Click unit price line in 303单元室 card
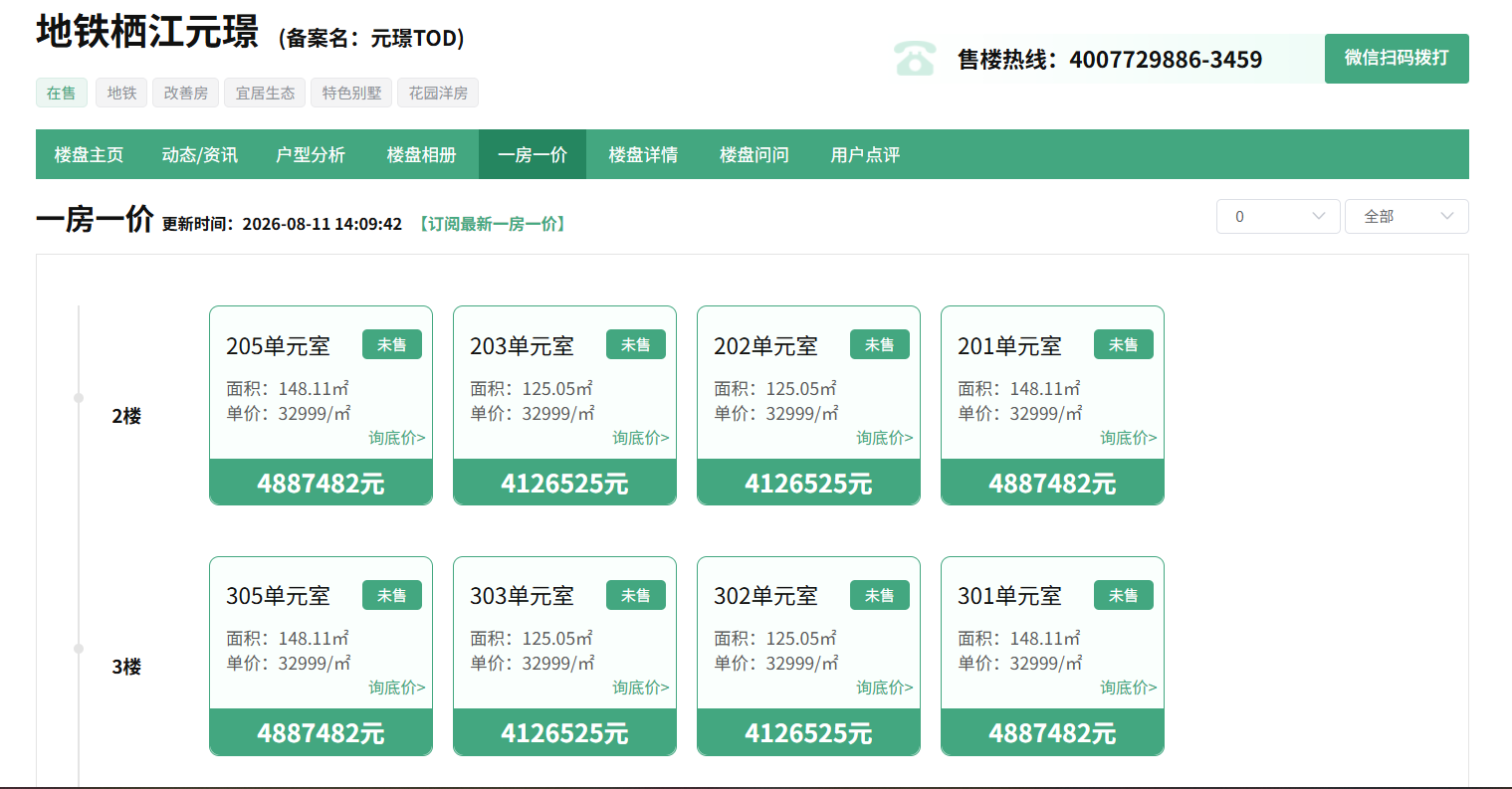Image resolution: width=1512 pixels, height=789 pixels. [532, 663]
